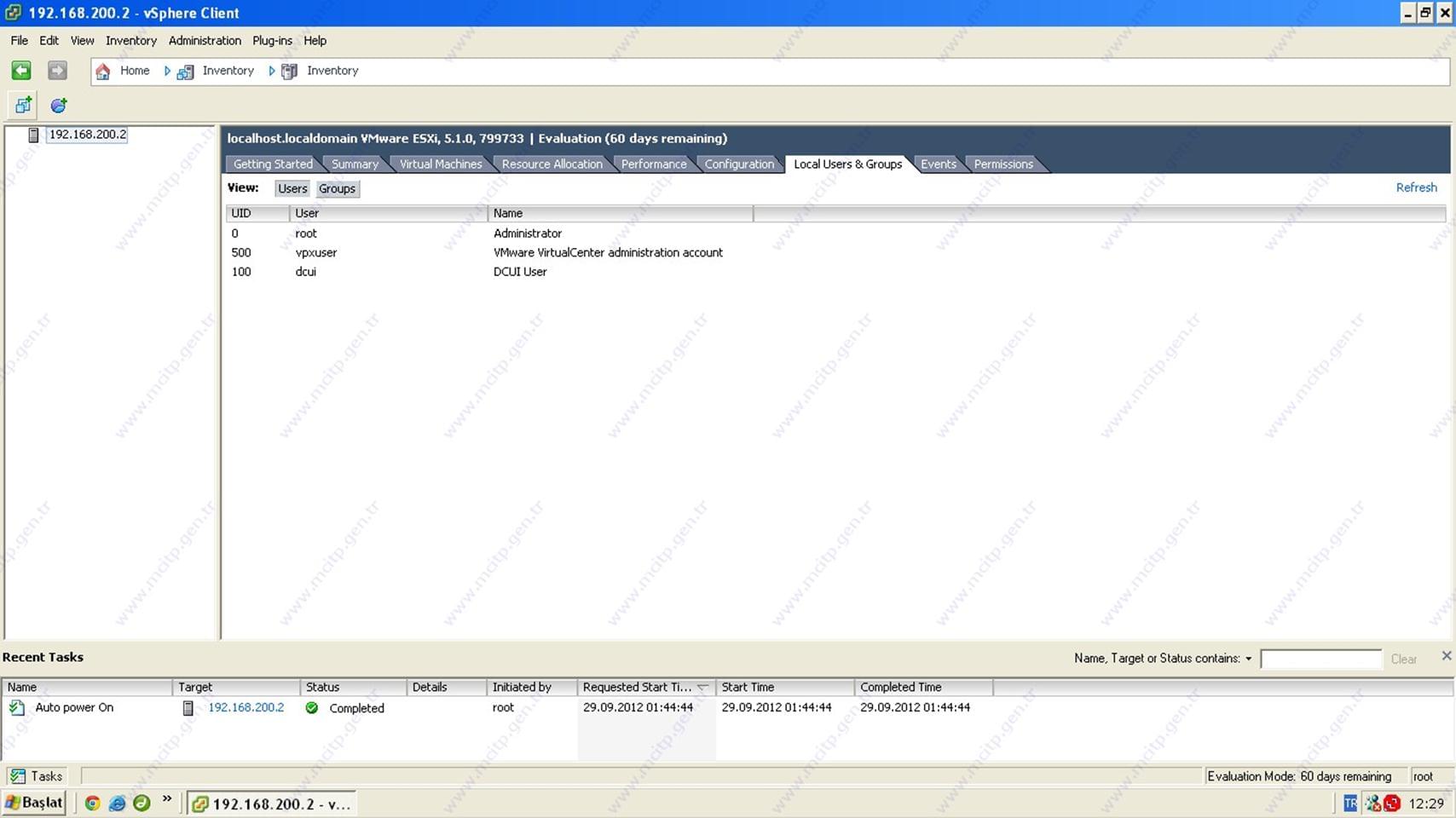Image resolution: width=1456 pixels, height=818 pixels.
Task: Open the Plug-ins menu
Action: pos(272,41)
